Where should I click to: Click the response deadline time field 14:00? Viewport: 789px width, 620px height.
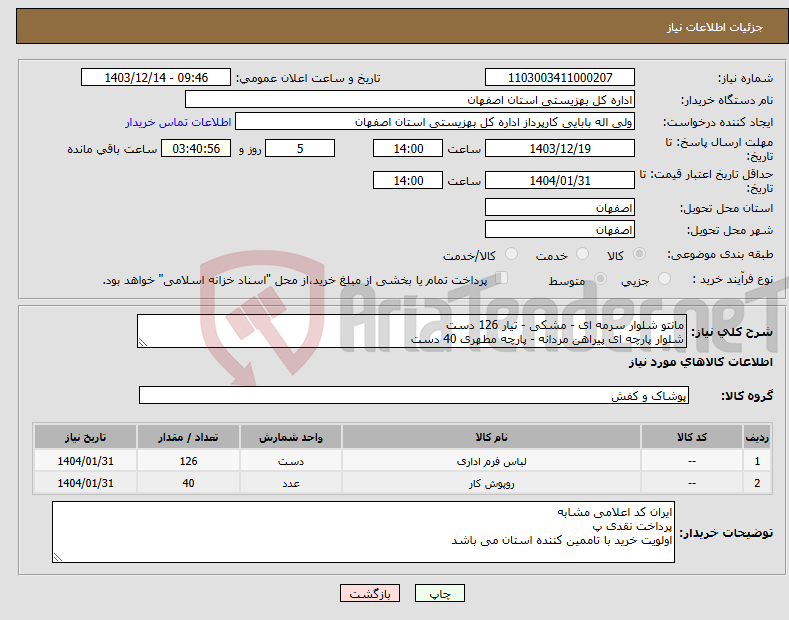(408, 148)
